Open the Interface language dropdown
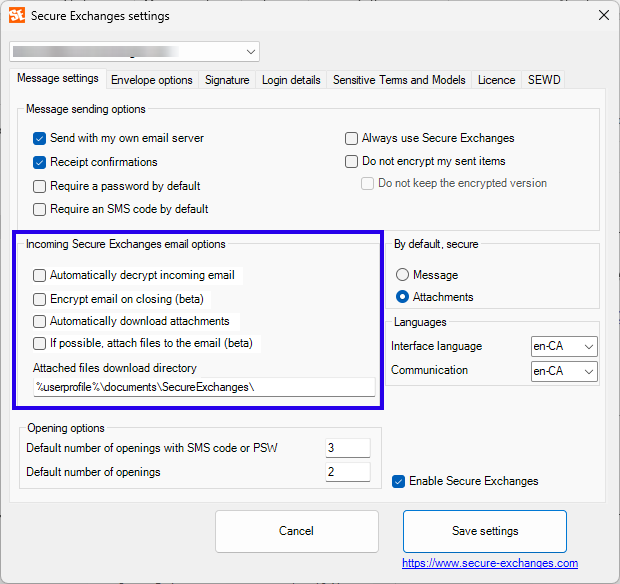The width and height of the screenshot is (620, 584). (x=564, y=346)
